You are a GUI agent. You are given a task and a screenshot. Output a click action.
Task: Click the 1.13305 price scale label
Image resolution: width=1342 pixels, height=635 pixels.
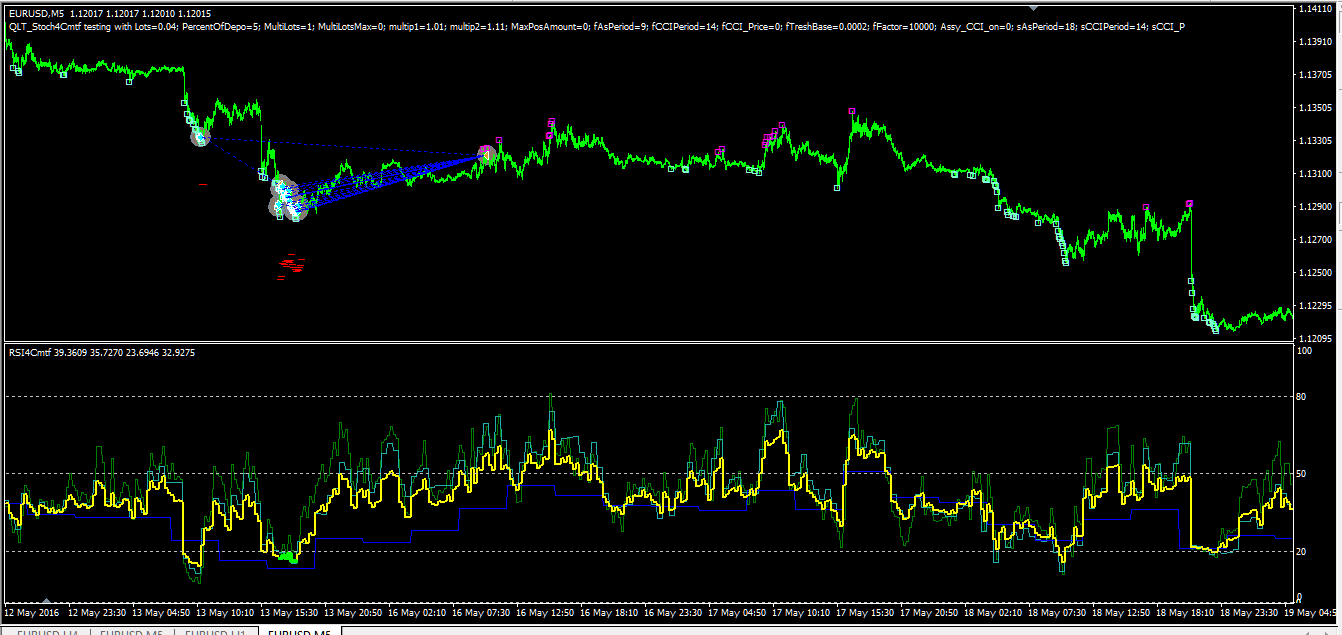1313,141
